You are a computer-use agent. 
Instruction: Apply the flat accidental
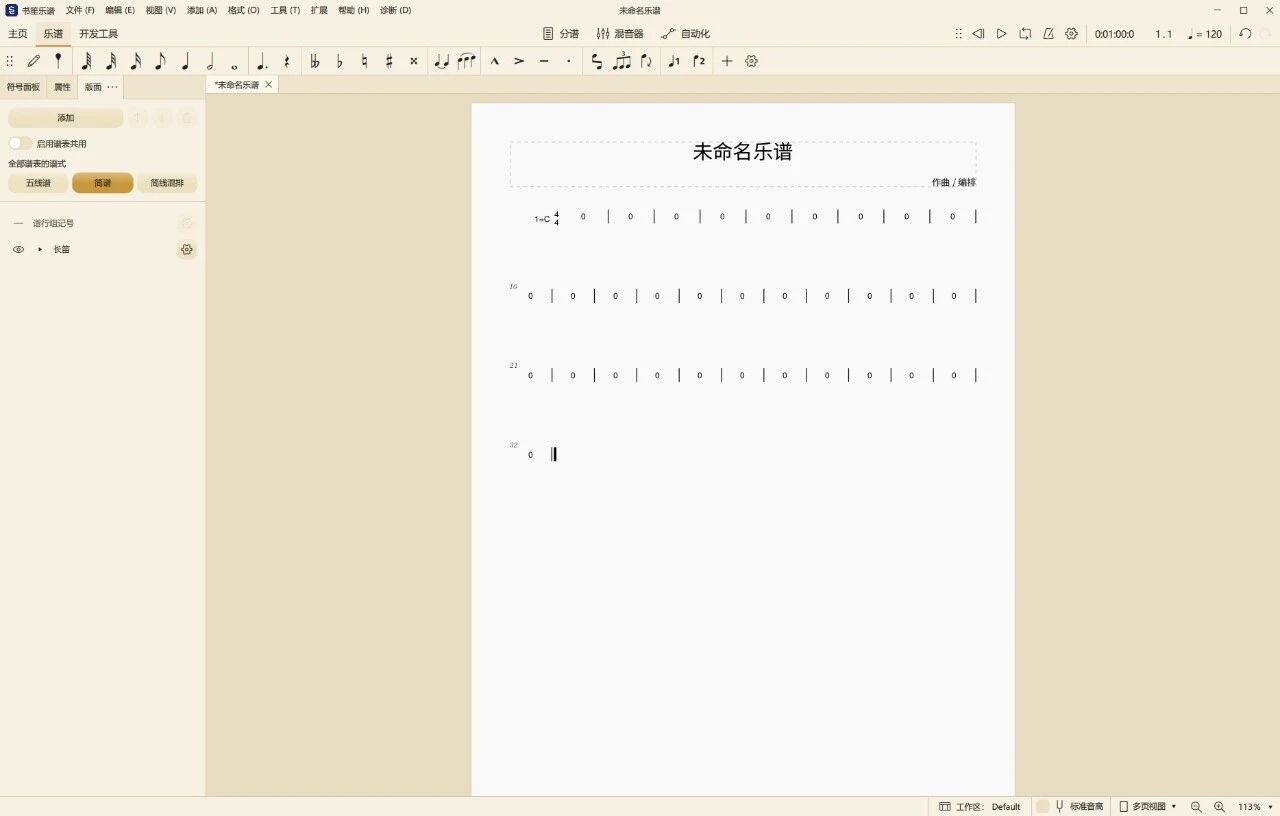340,61
